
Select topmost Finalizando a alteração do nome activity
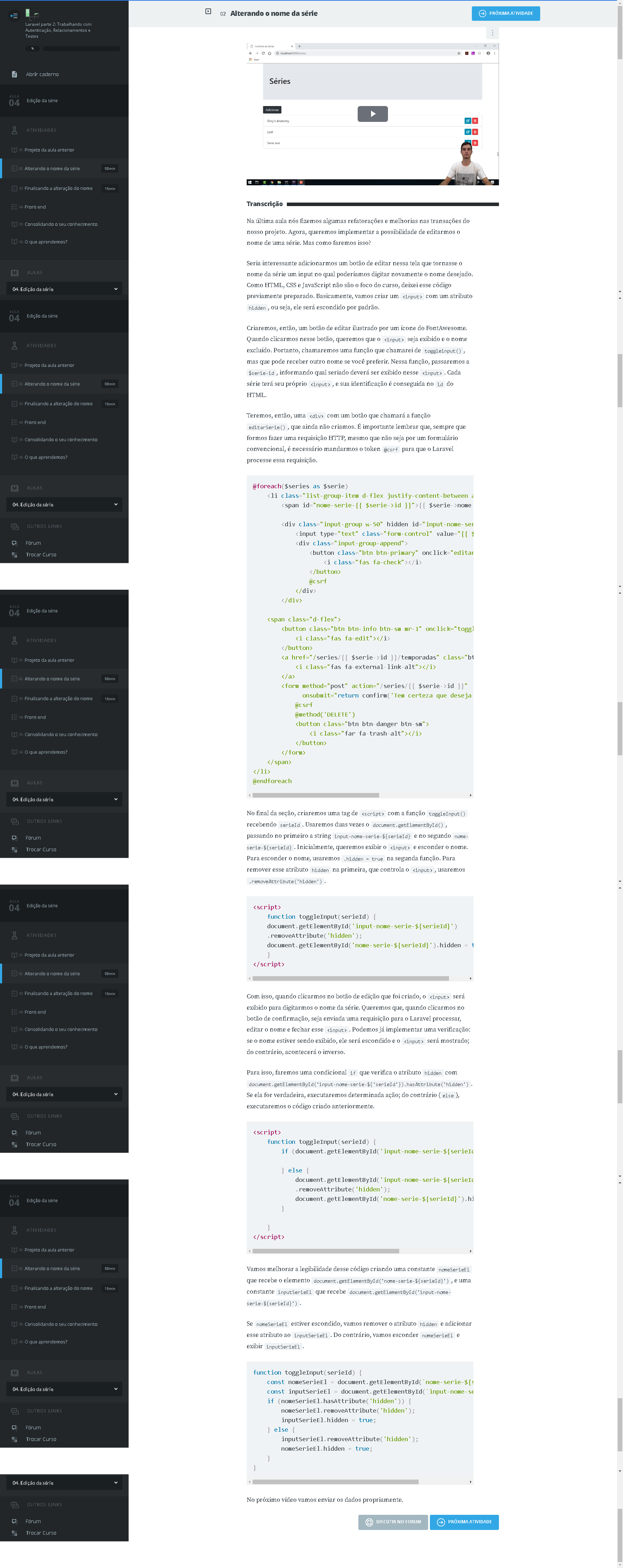point(58,189)
